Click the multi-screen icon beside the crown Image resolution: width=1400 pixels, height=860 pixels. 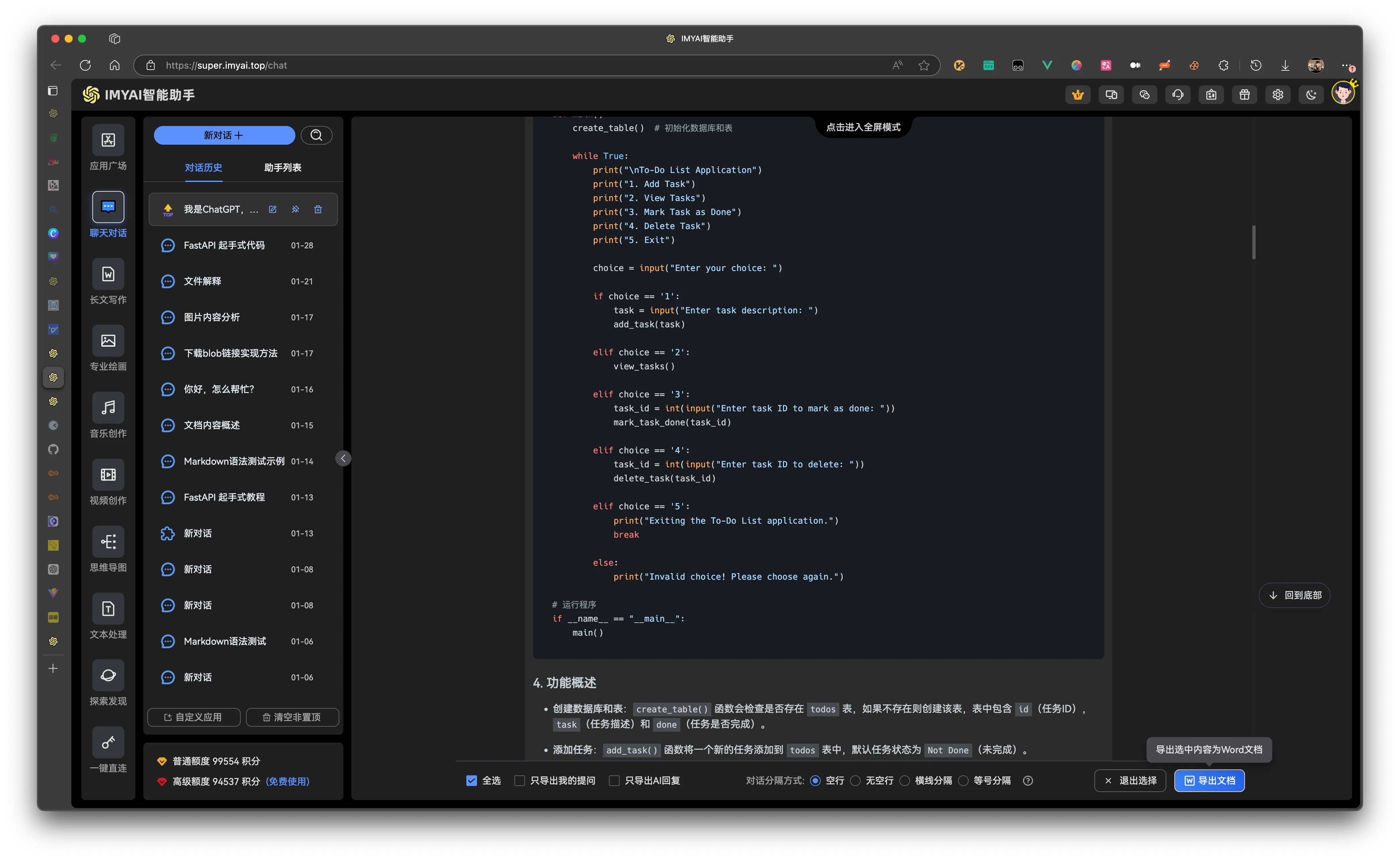point(1111,95)
